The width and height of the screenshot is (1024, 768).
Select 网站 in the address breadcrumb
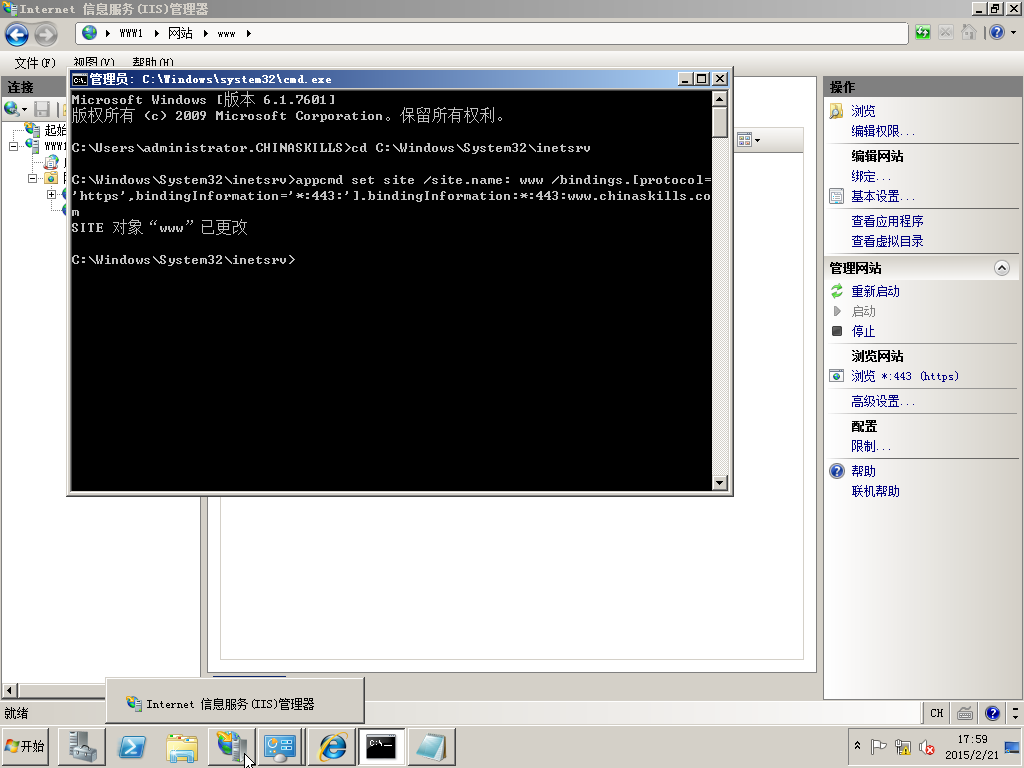tap(180, 33)
